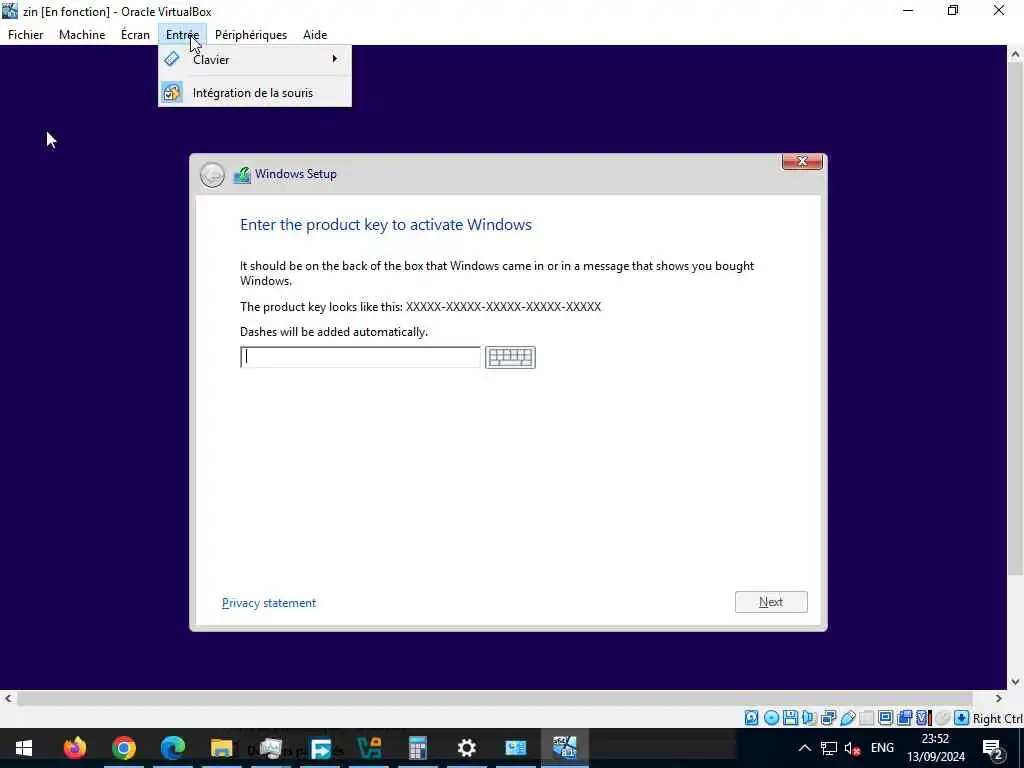The height and width of the screenshot is (768, 1024).
Task: Click the horizontal scrollbar left arrow
Action: point(8,699)
